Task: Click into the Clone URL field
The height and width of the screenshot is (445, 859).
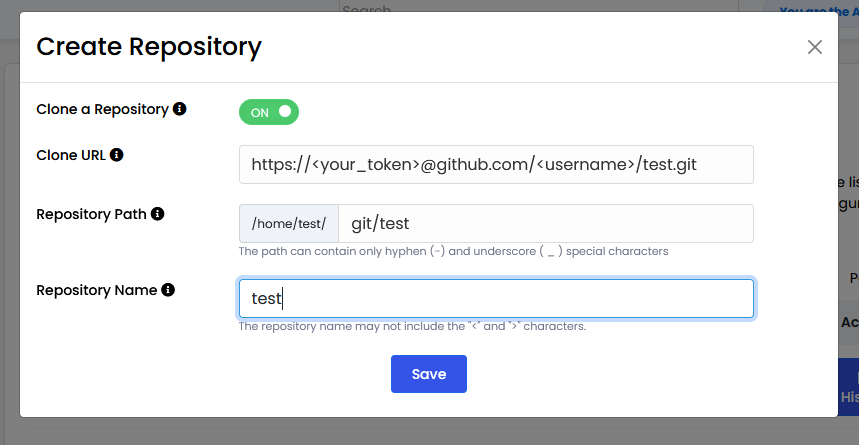Action: point(496,165)
